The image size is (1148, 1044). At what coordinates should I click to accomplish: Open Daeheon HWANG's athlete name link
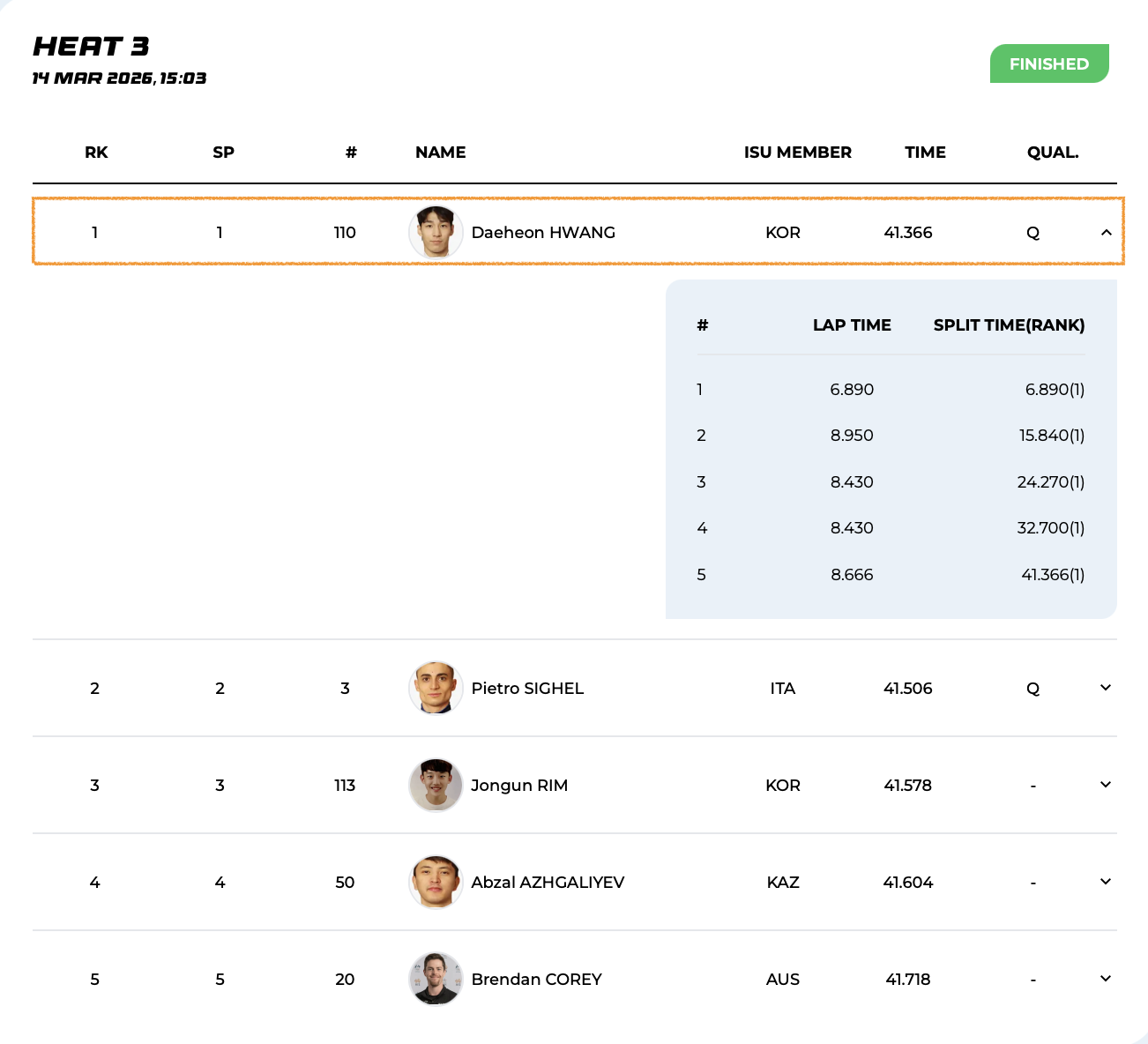click(543, 233)
